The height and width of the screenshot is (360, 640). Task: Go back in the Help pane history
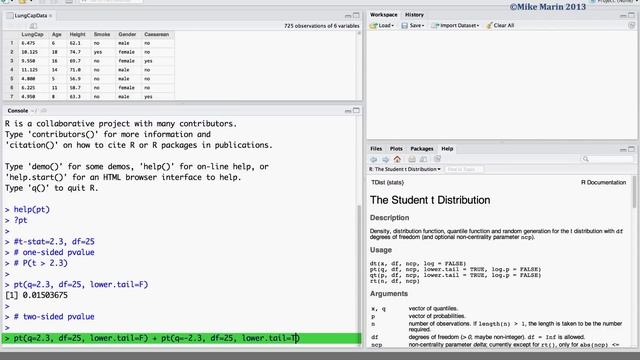pos(373,159)
